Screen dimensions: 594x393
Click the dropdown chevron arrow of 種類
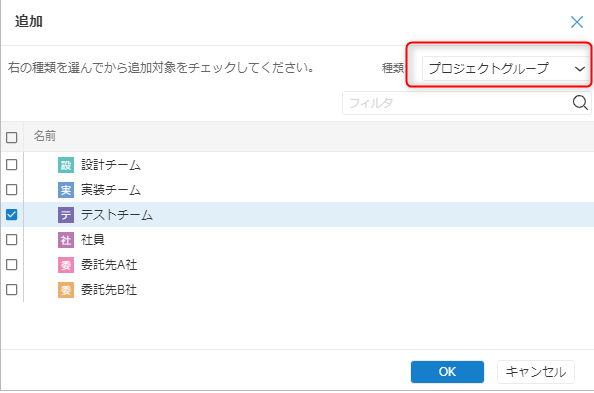tap(580, 69)
